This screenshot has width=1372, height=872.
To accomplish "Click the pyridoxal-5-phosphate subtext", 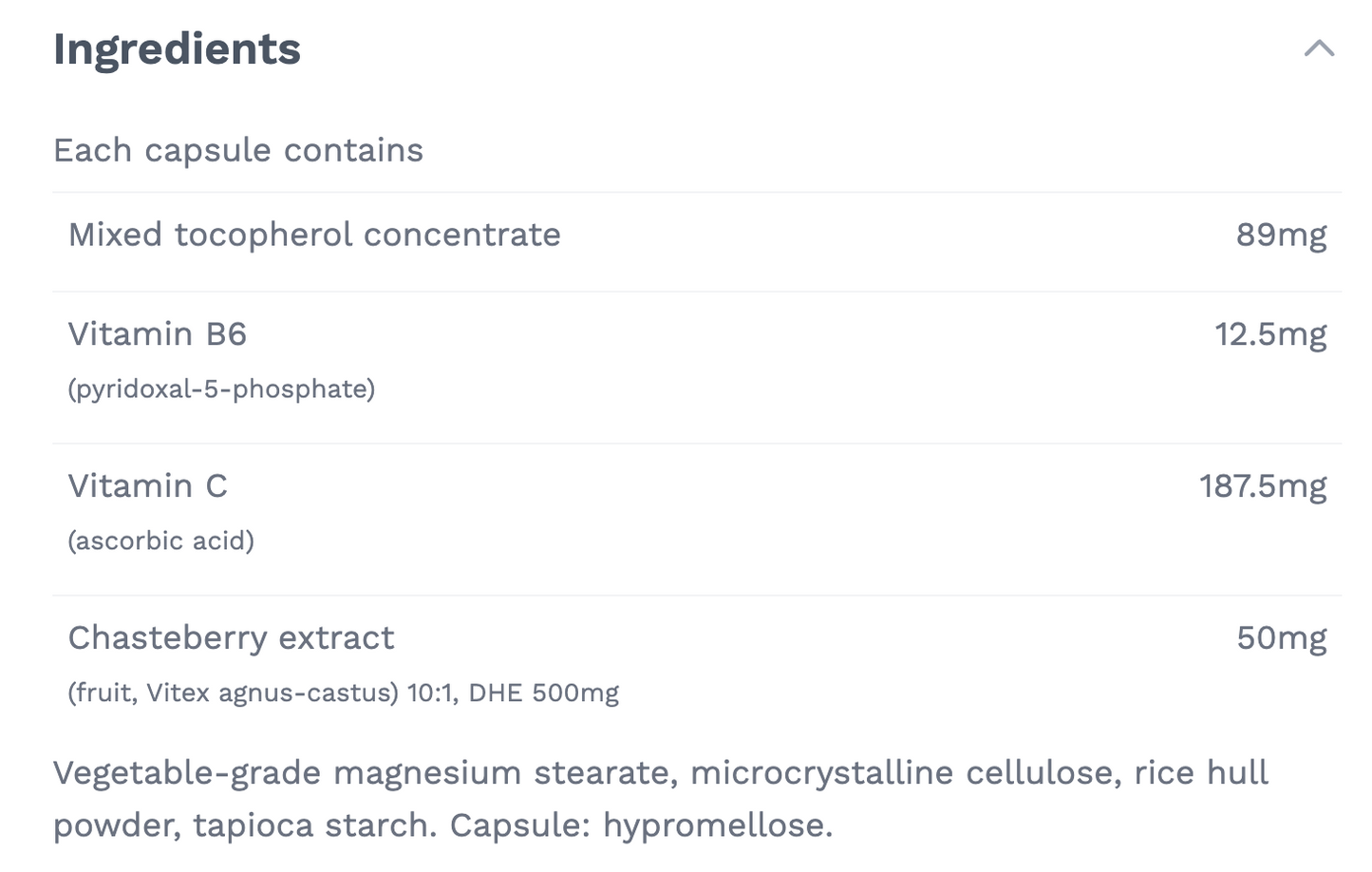I will 221,389.
